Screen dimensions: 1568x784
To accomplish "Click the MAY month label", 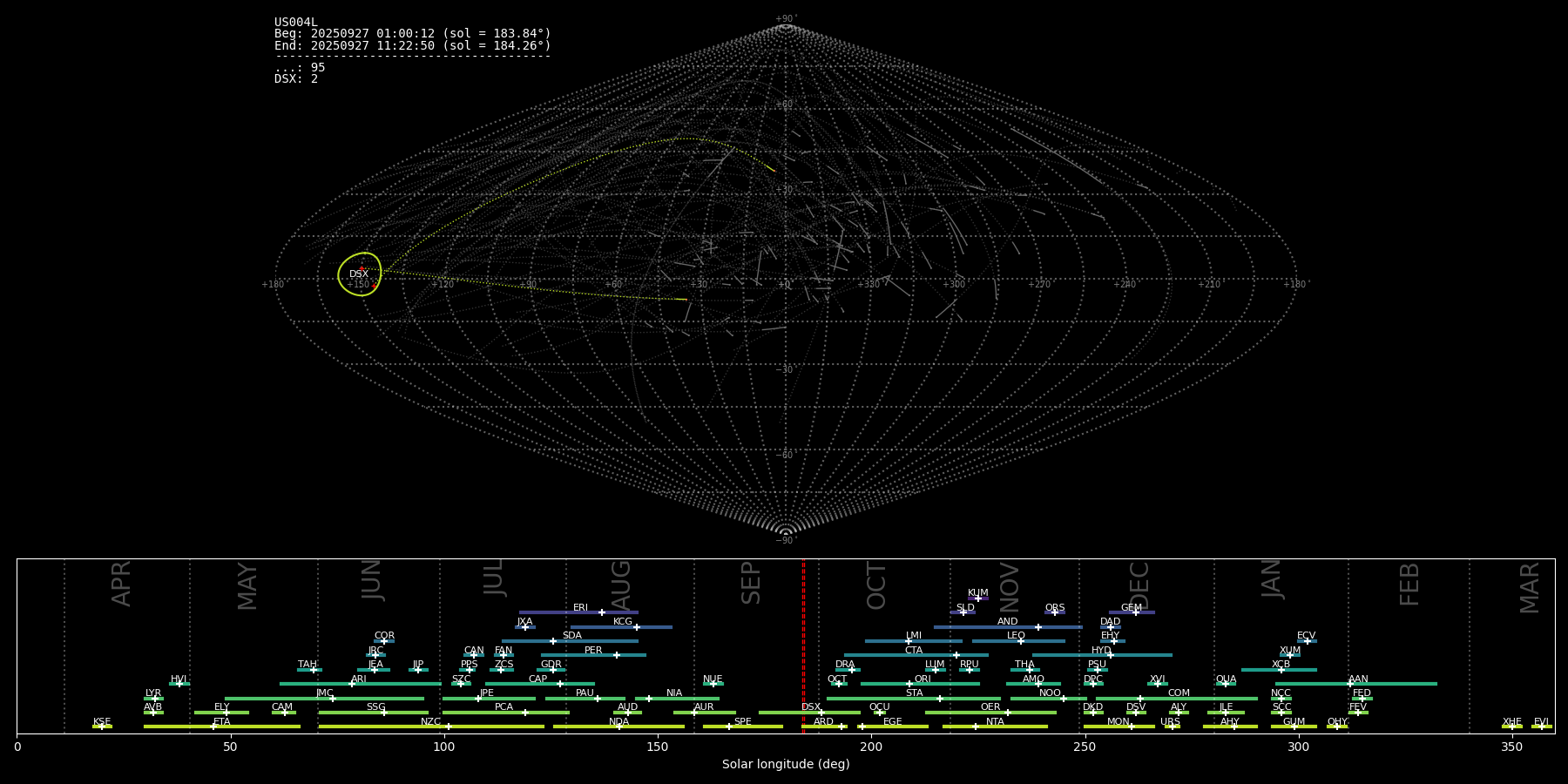I will click(247, 586).
